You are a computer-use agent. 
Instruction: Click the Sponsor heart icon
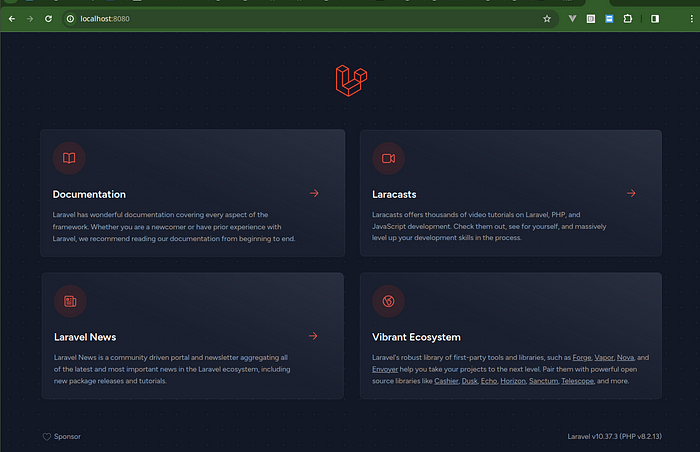(47, 437)
